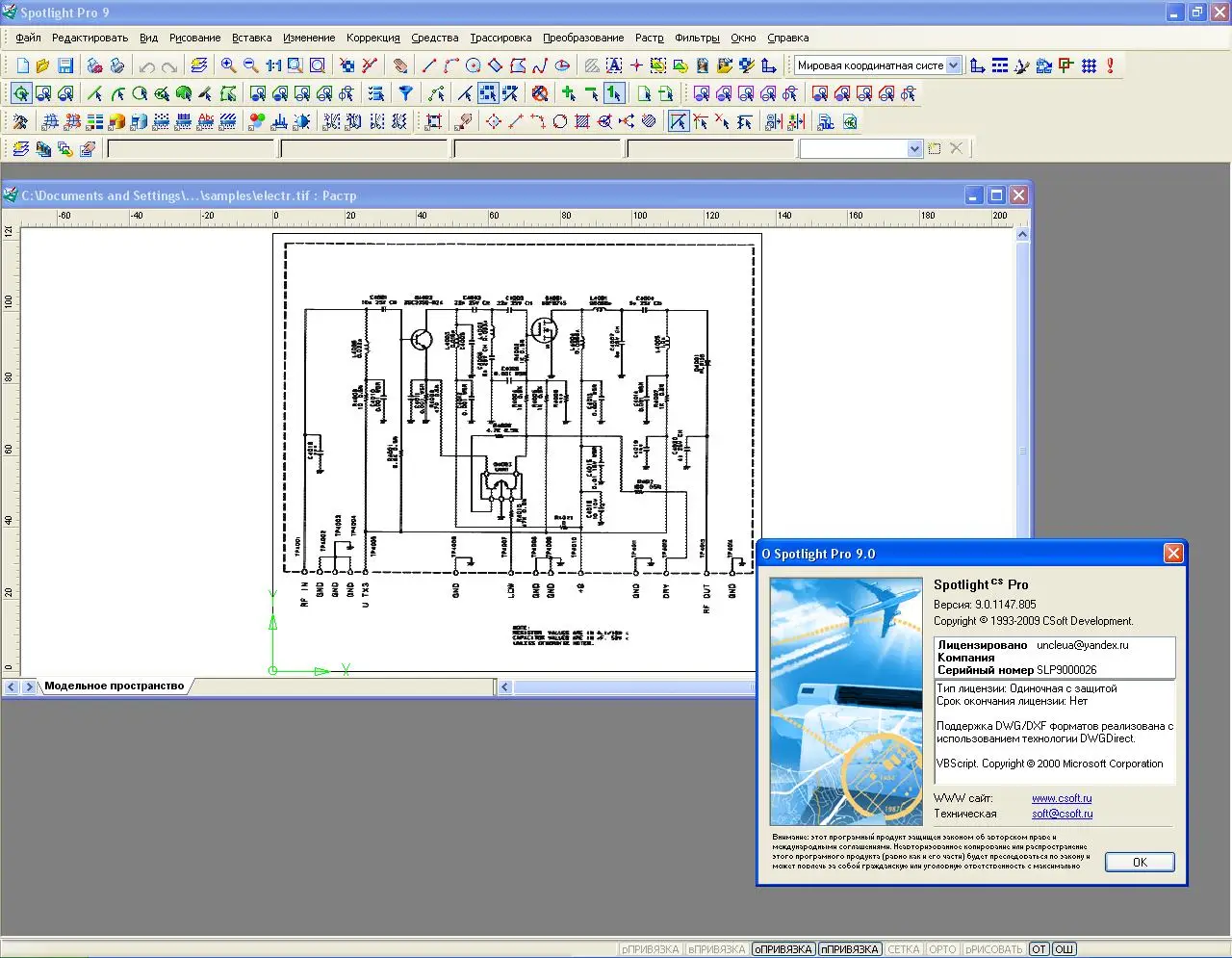Open the soft@csoft.ru email link

[x=1063, y=814]
